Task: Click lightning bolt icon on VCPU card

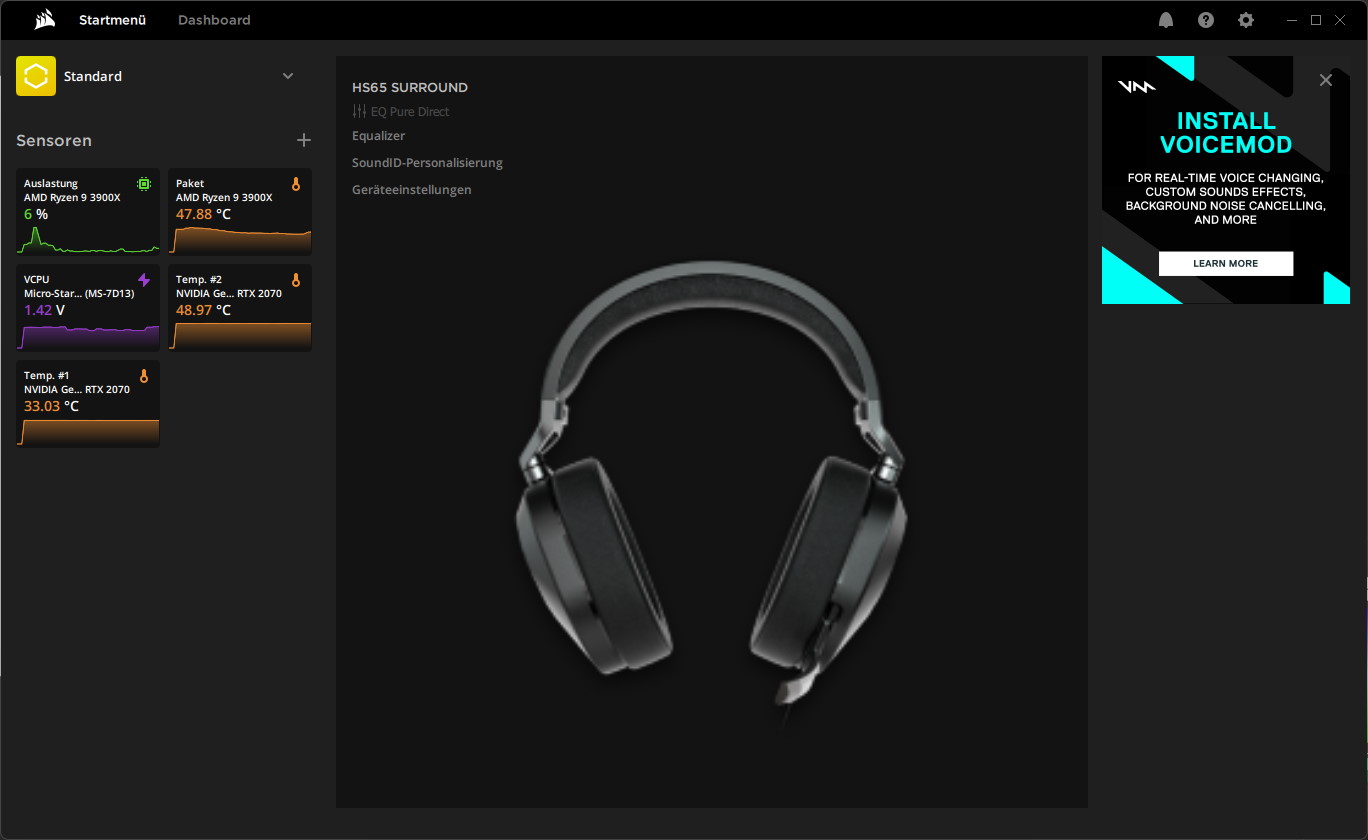Action: [x=144, y=280]
